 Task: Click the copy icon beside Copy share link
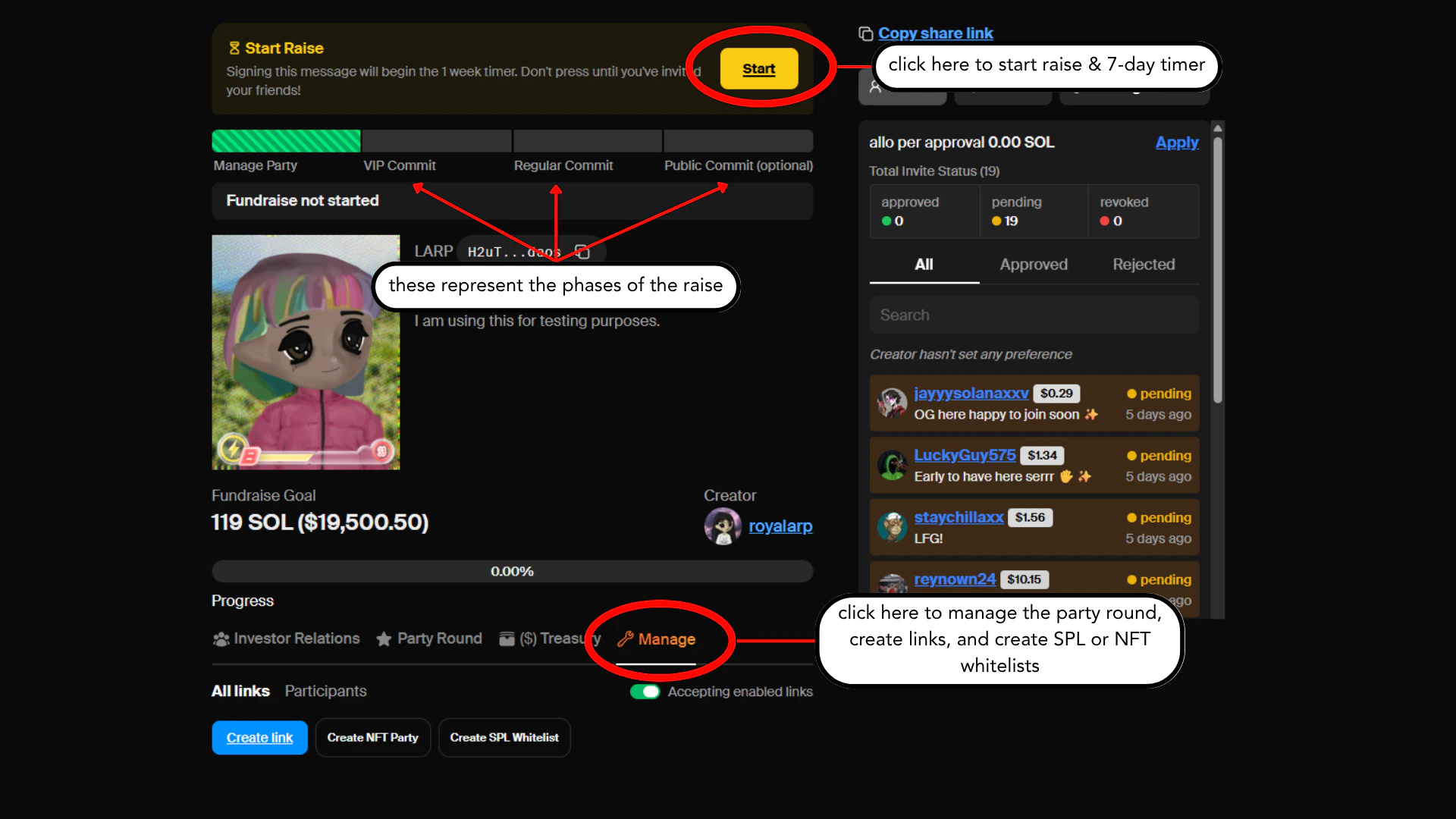(x=865, y=33)
